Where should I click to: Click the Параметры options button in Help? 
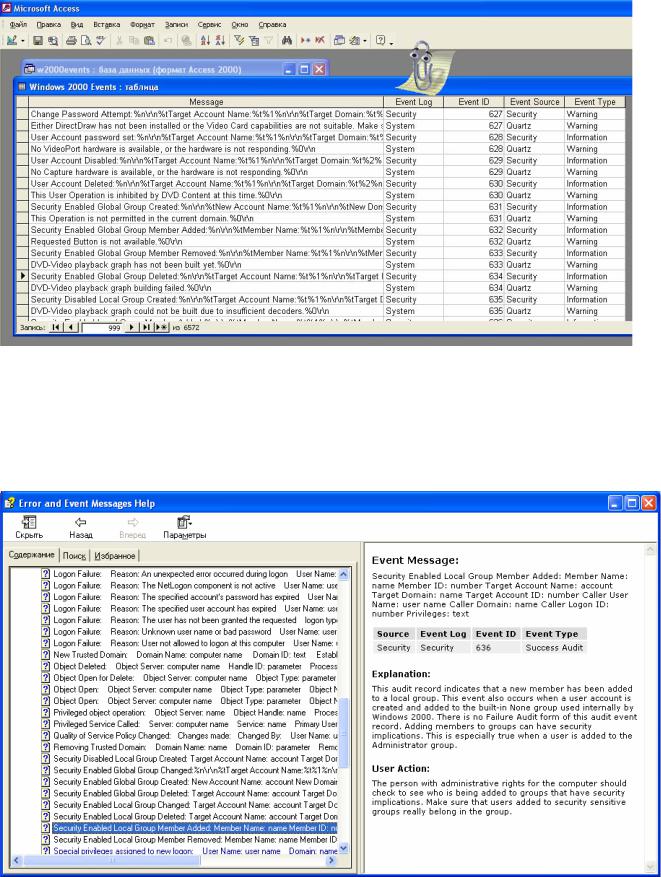(x=185, y=527)
